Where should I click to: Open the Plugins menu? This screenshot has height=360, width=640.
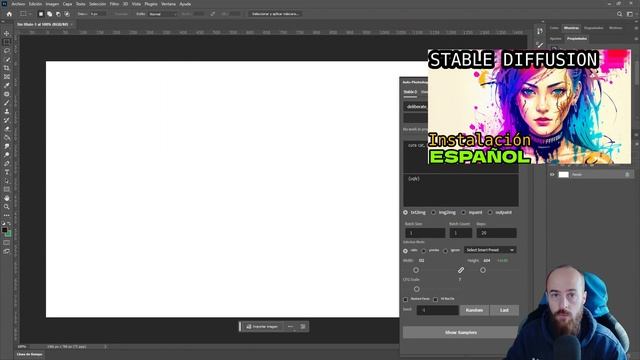[151, 4]
